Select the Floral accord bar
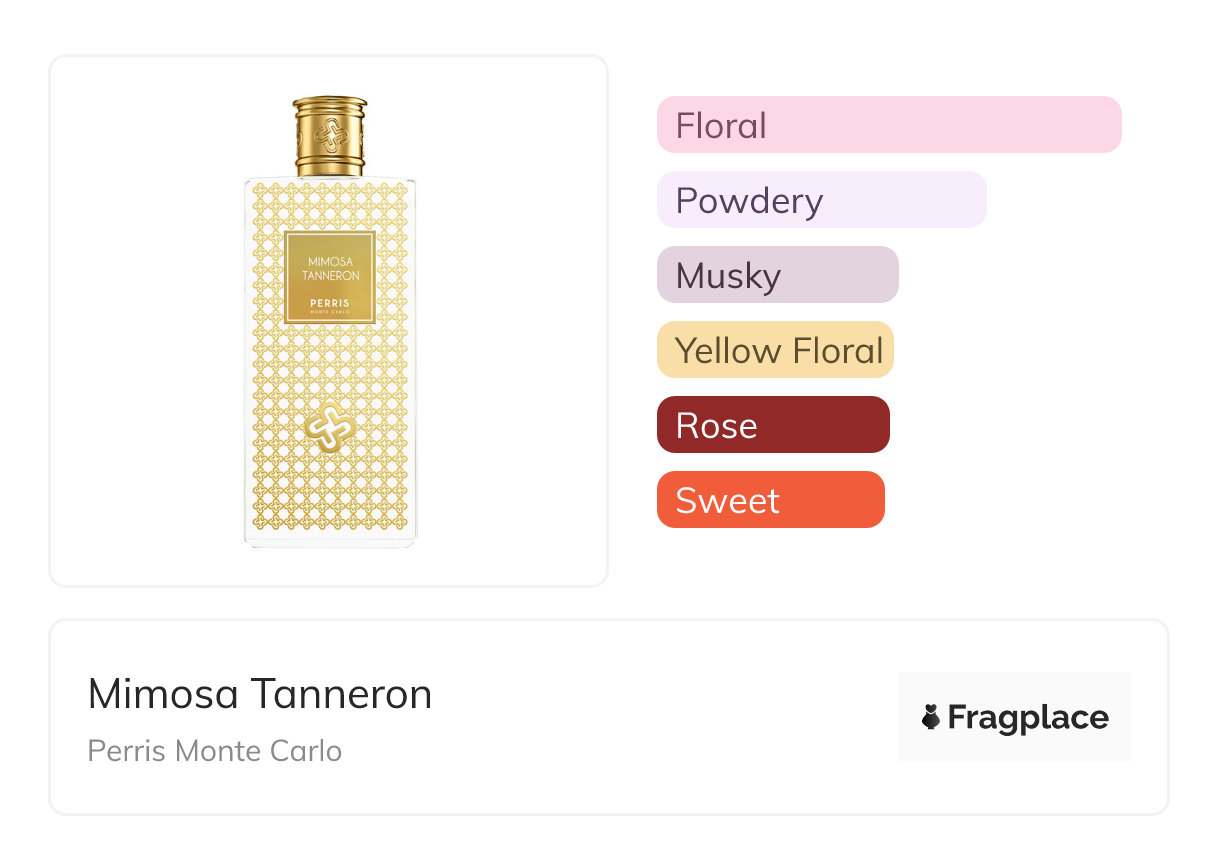The image size is (1218, 864). tap(888, 125)
